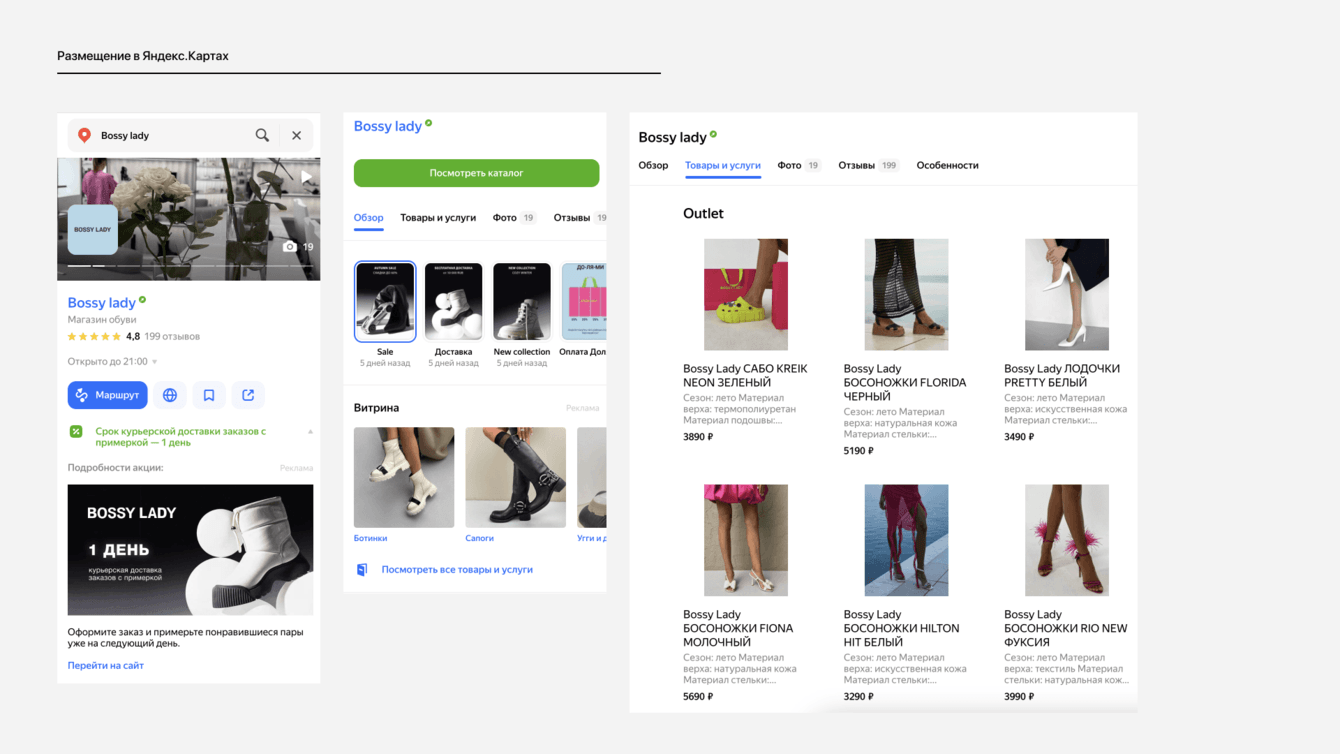Click the red map pin icon
Viewport: 1340px width, 754px height.
click(85, 135)
